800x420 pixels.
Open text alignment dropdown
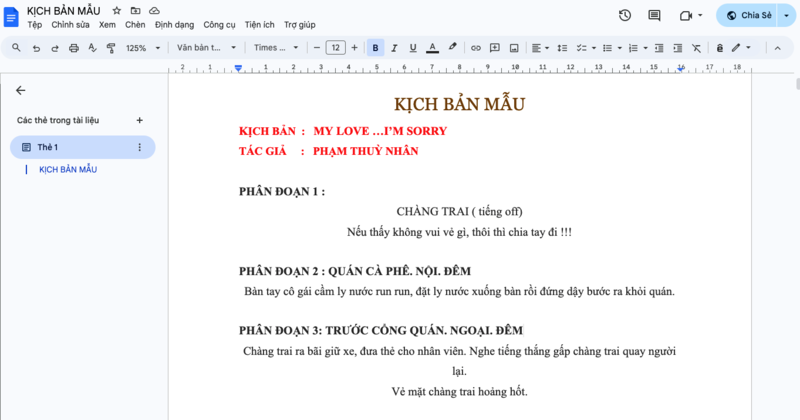[x=540, y=48]
